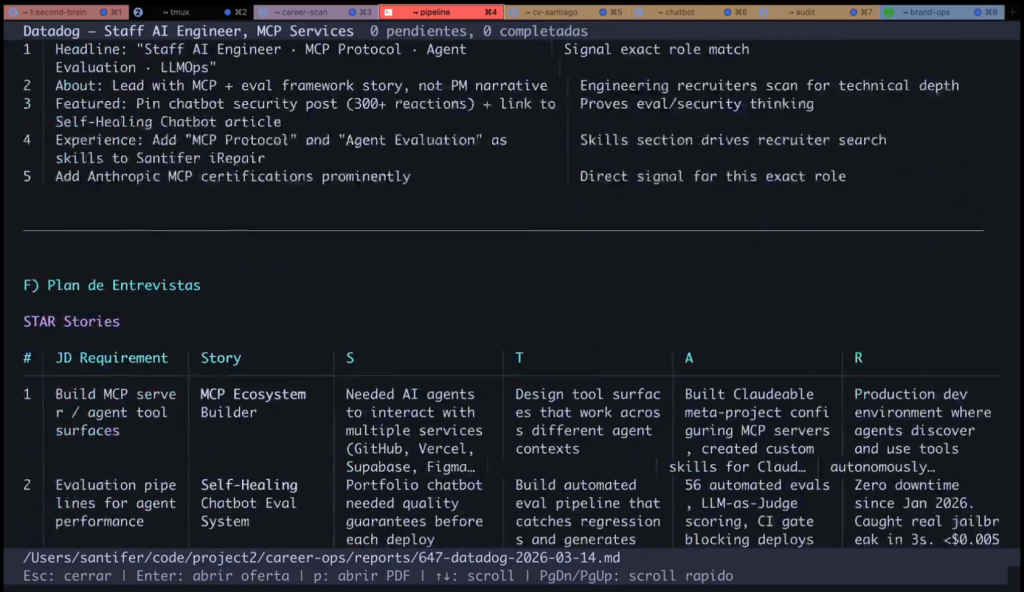Click the blue dot indicator on the second-brain tab
Screen dimensions: 1024x592
(x=103, y=12)
